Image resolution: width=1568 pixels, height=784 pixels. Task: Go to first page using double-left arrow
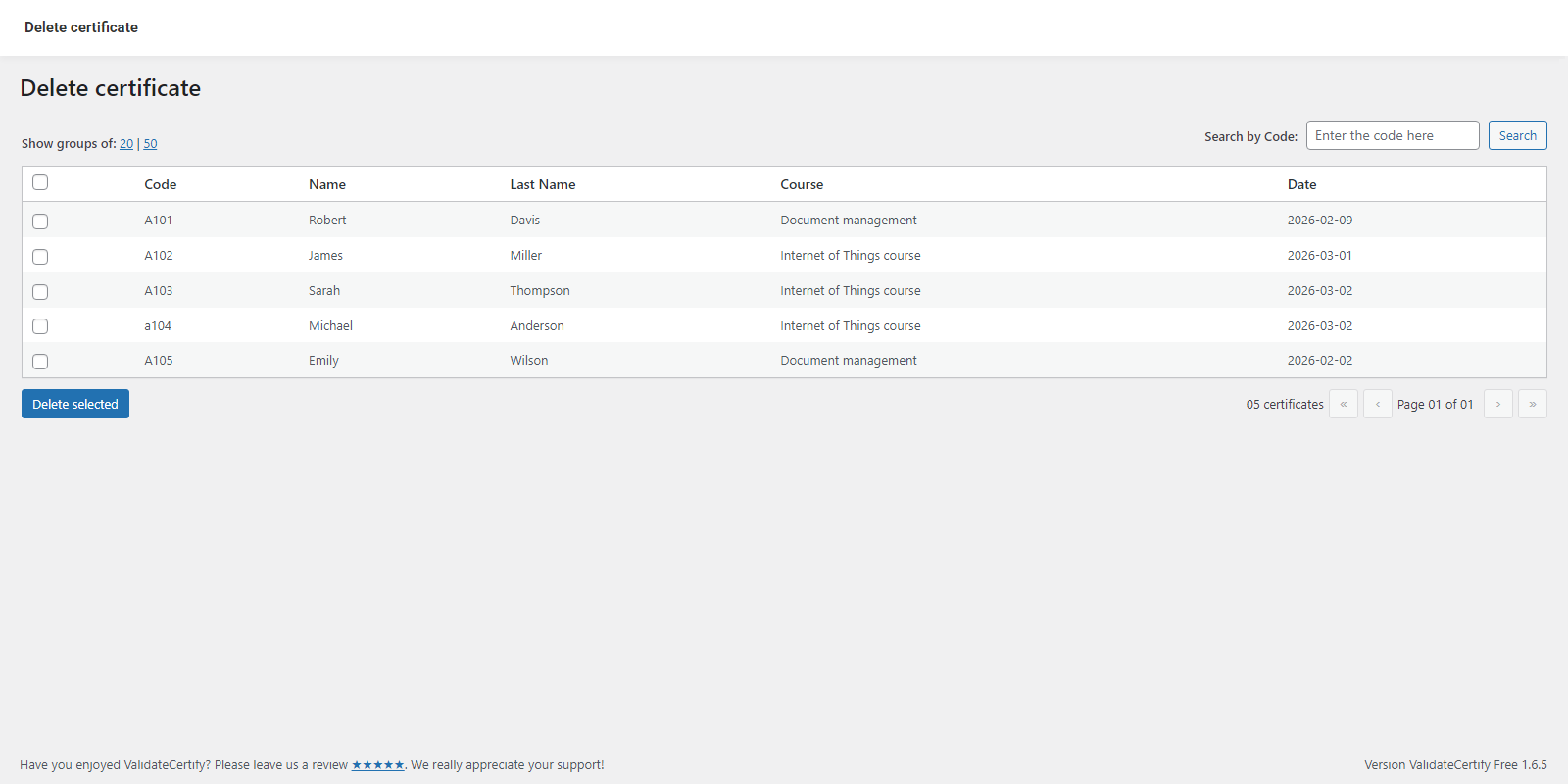pos(1343,404)
